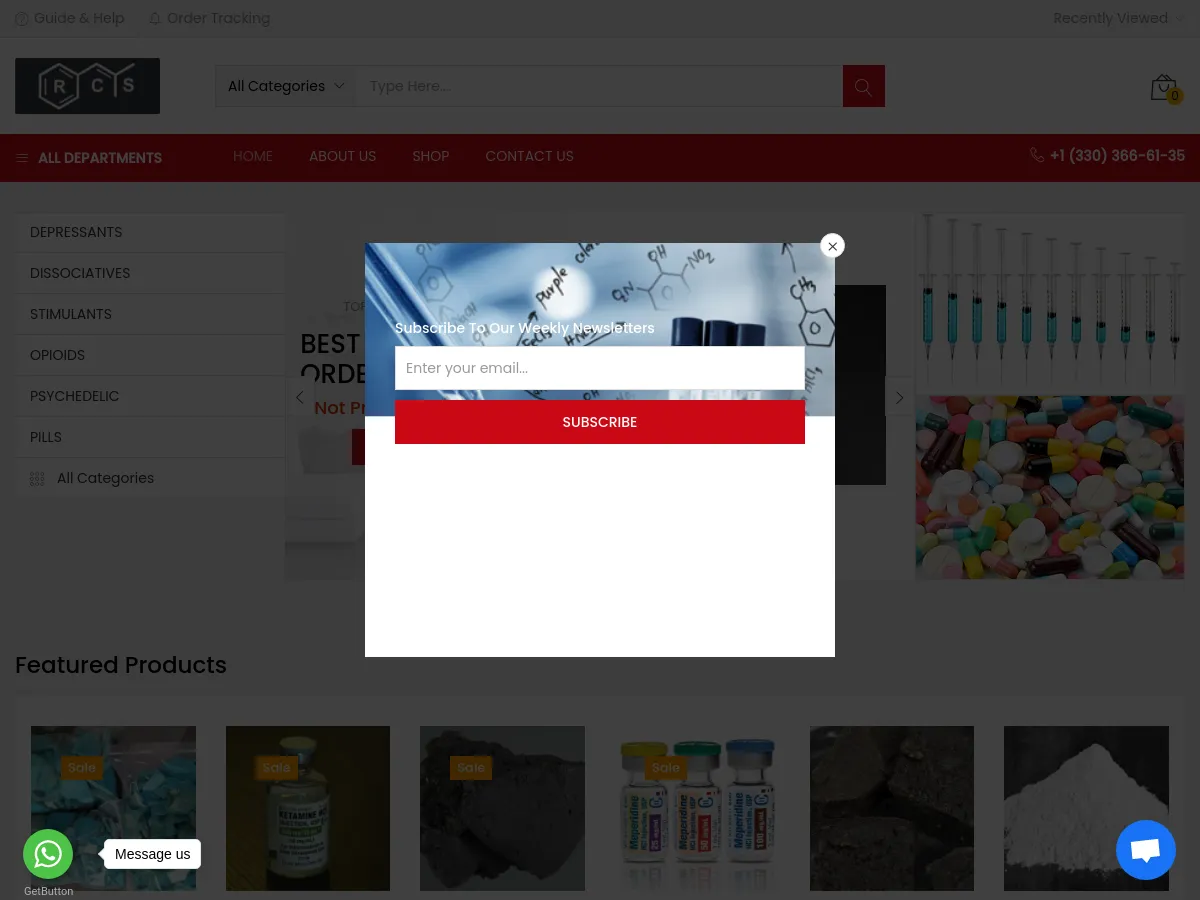Click the +1 (330) 366-61-35 phone number
The height and width of the screenshot is (900, 1200).
(x=1117, y=156)
